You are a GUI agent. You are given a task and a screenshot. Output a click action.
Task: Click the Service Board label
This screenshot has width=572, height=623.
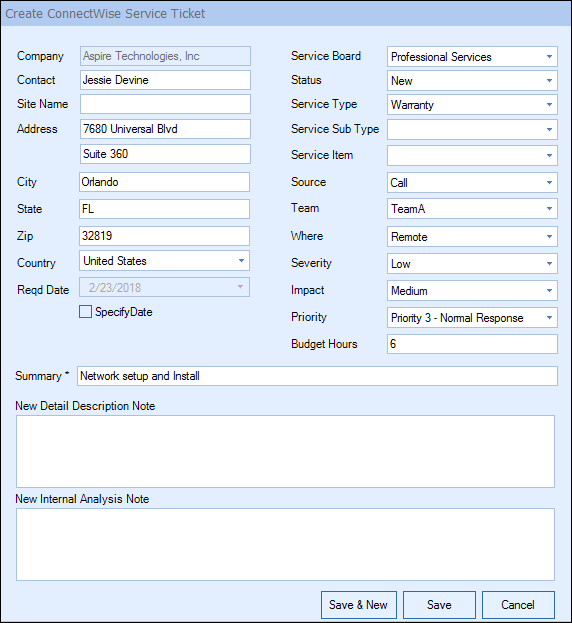click(326, 56)
